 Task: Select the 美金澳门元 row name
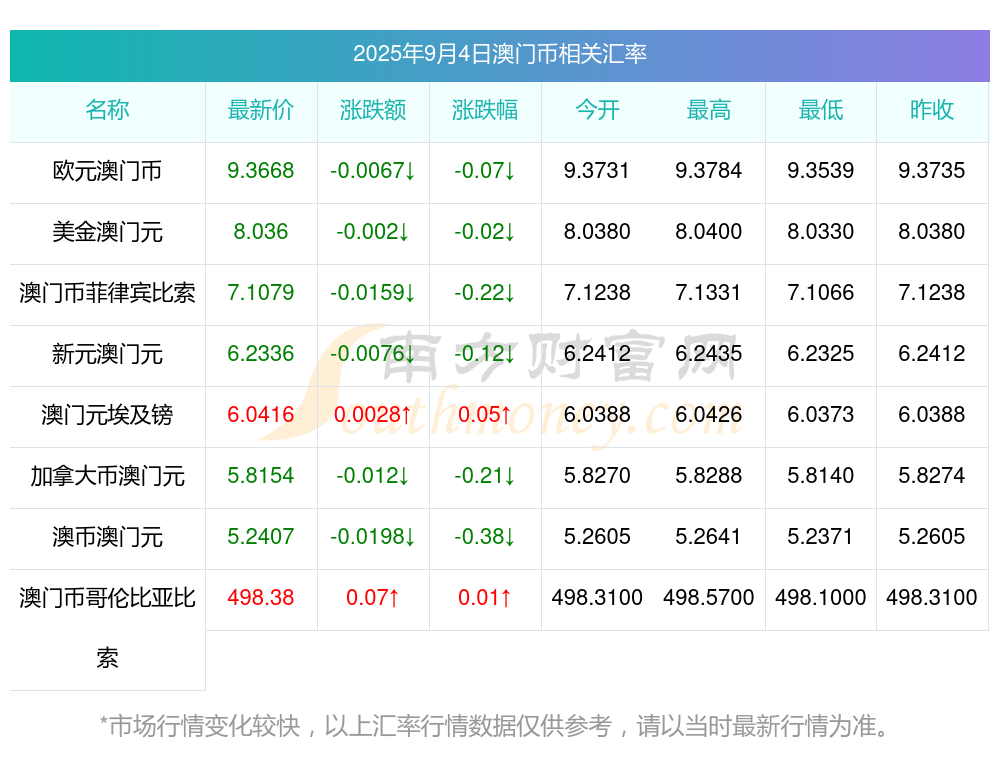[x=107, y=232]
